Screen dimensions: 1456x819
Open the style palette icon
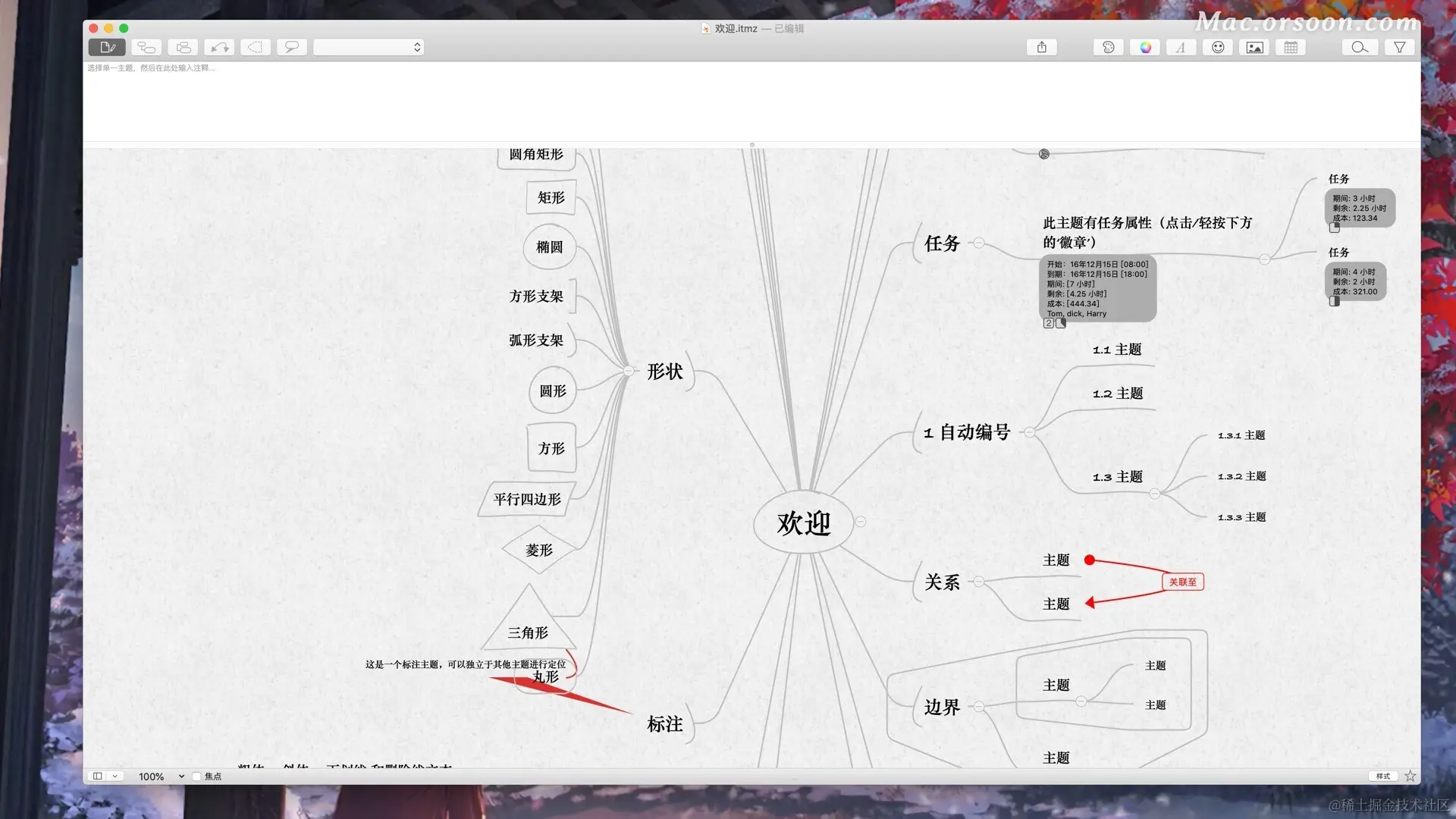pyautogui.click(x=1108, y=47)
